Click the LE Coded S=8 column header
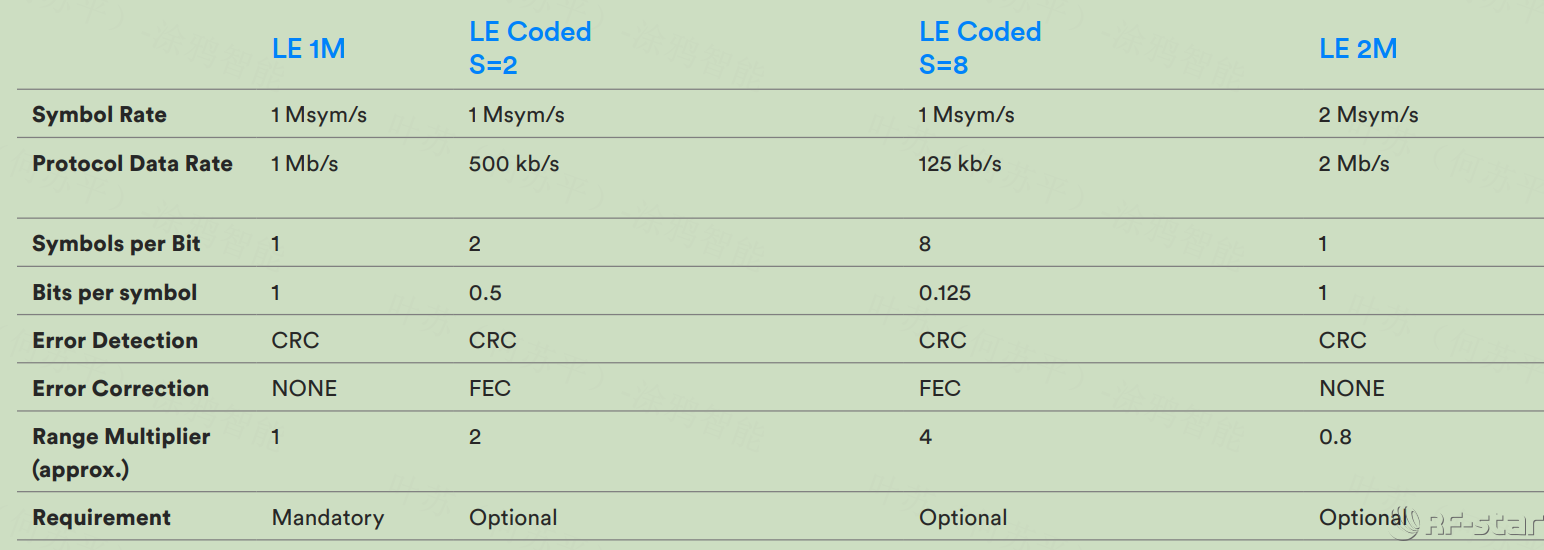The width and height of the screenshot is (1544, 550). coord(980,48)
